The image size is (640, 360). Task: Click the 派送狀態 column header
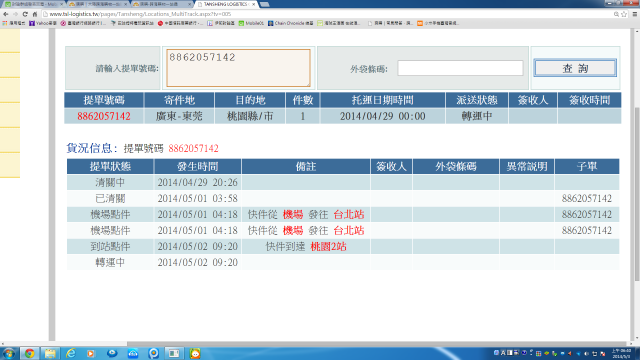coord(477,100)
